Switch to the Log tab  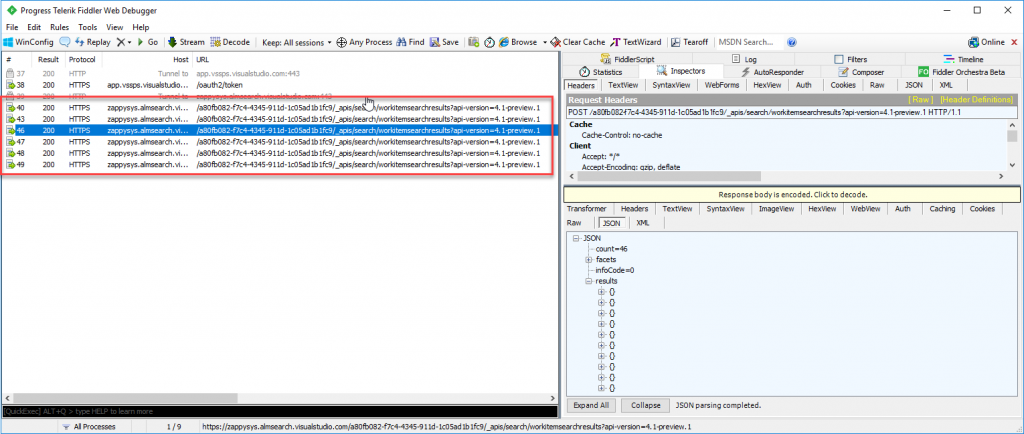[744, 59]
